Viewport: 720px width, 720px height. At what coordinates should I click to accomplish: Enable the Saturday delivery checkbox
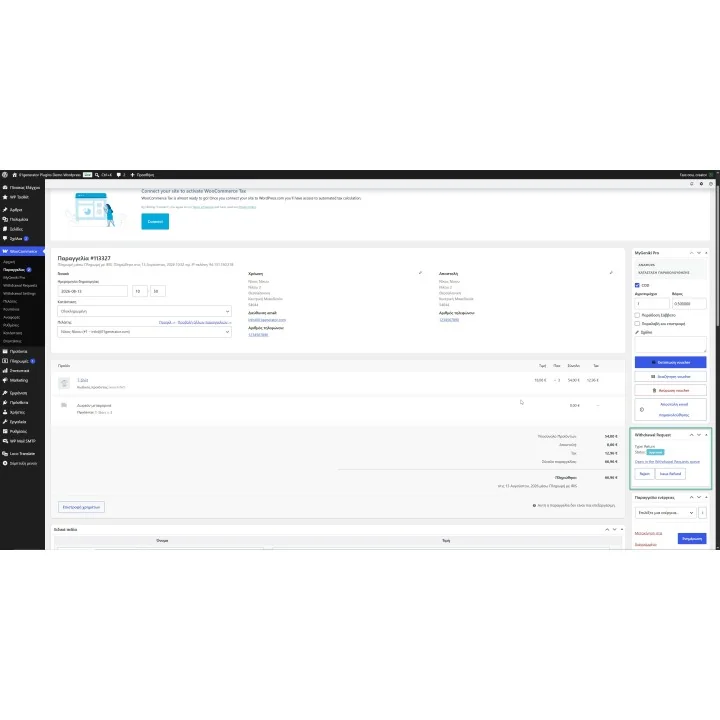pos(637,315)
